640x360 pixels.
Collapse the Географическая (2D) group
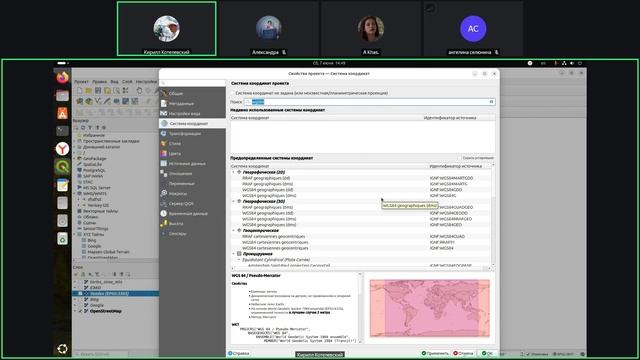(233, 172)
